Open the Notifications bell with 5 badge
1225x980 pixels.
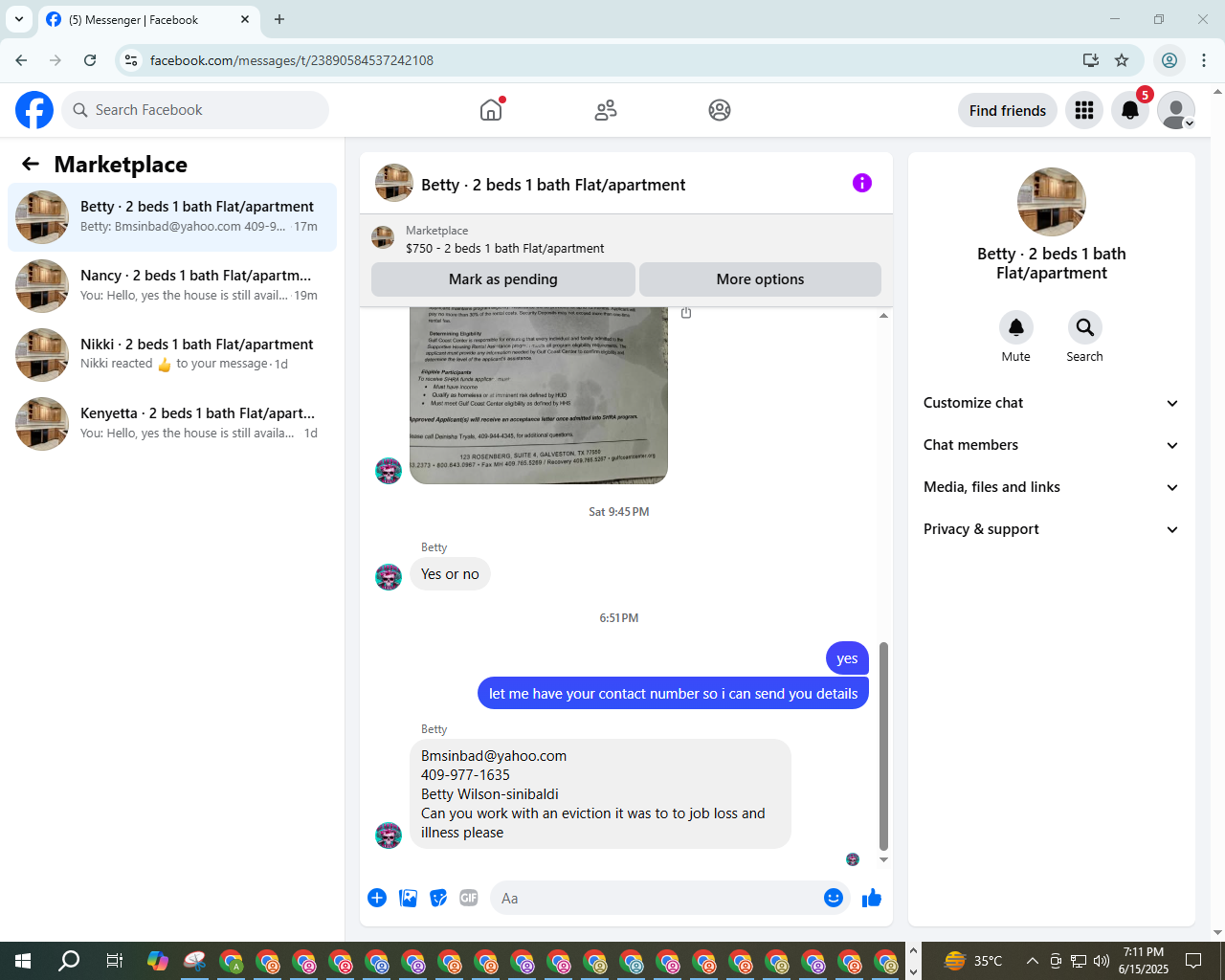tap(1130, 110)
